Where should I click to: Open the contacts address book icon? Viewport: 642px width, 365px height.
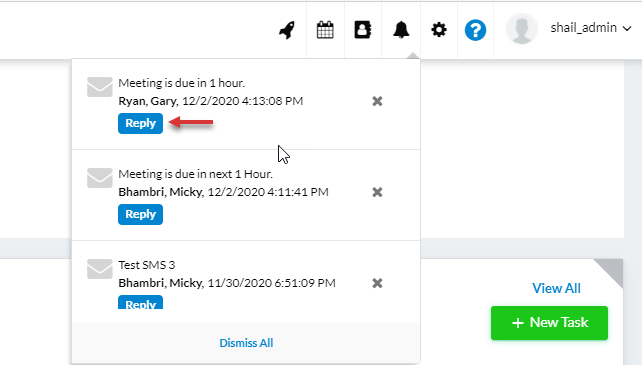pos(363,30)
